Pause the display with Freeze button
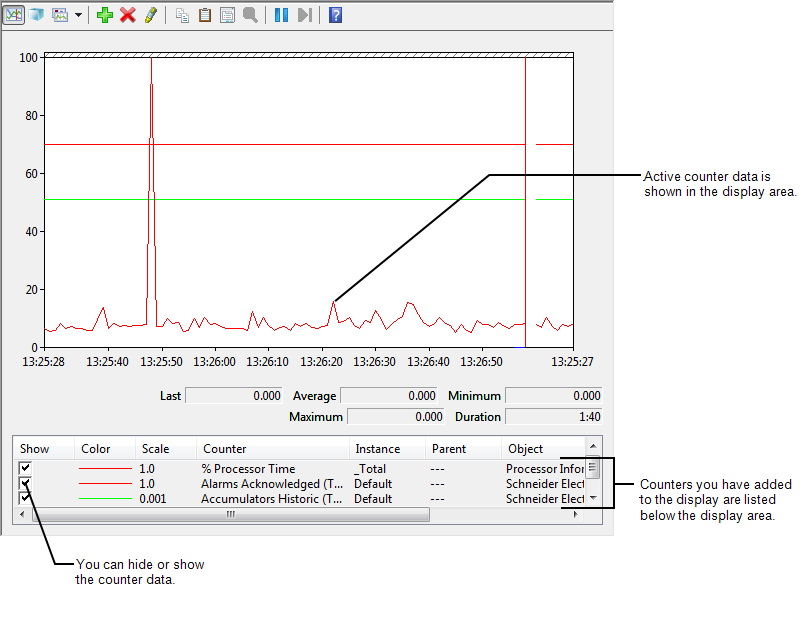This screenshot has width=810, height=618. [x=281, y=15]
